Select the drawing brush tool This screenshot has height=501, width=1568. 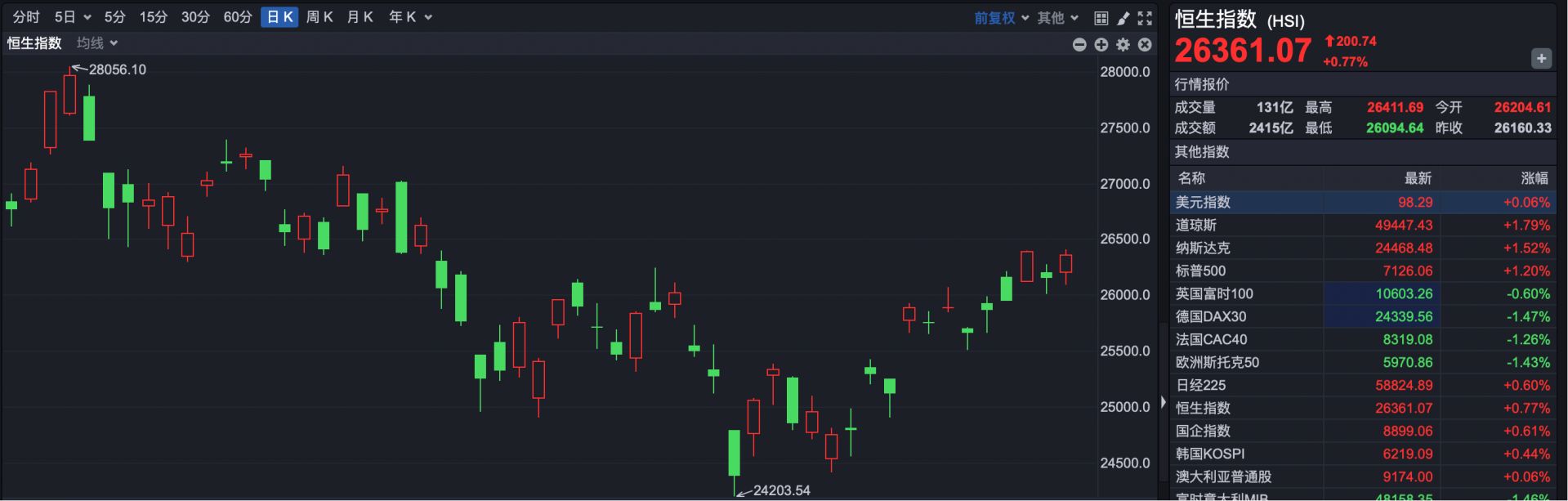tap(1123, 18)
